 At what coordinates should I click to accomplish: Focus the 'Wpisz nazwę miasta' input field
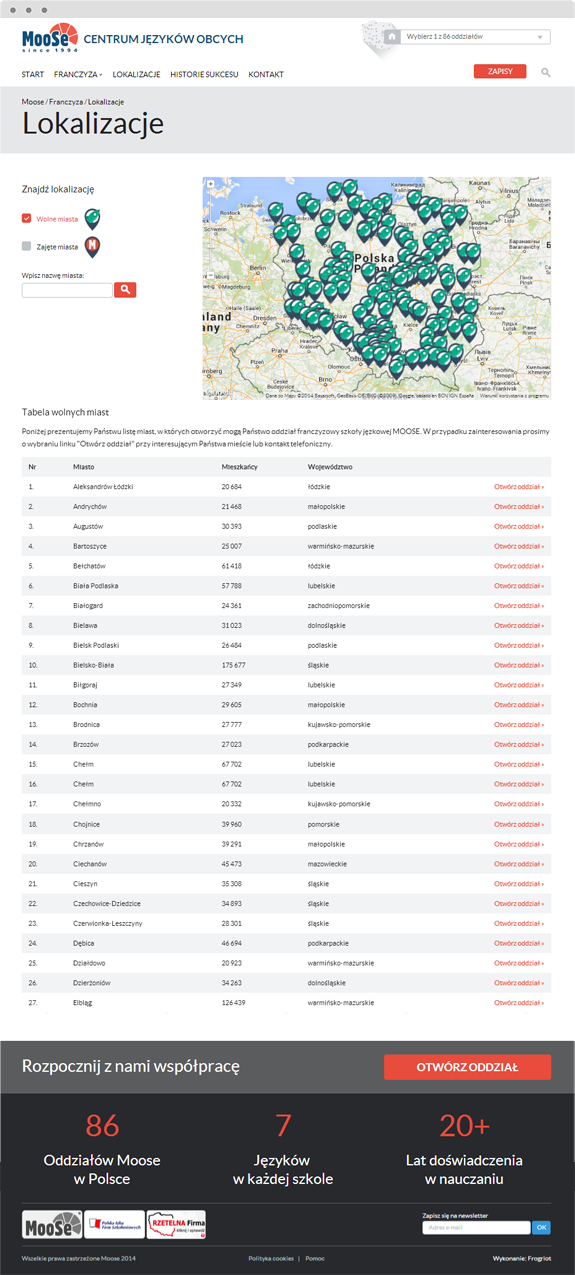pyautogui.click(x=67, y=290)
